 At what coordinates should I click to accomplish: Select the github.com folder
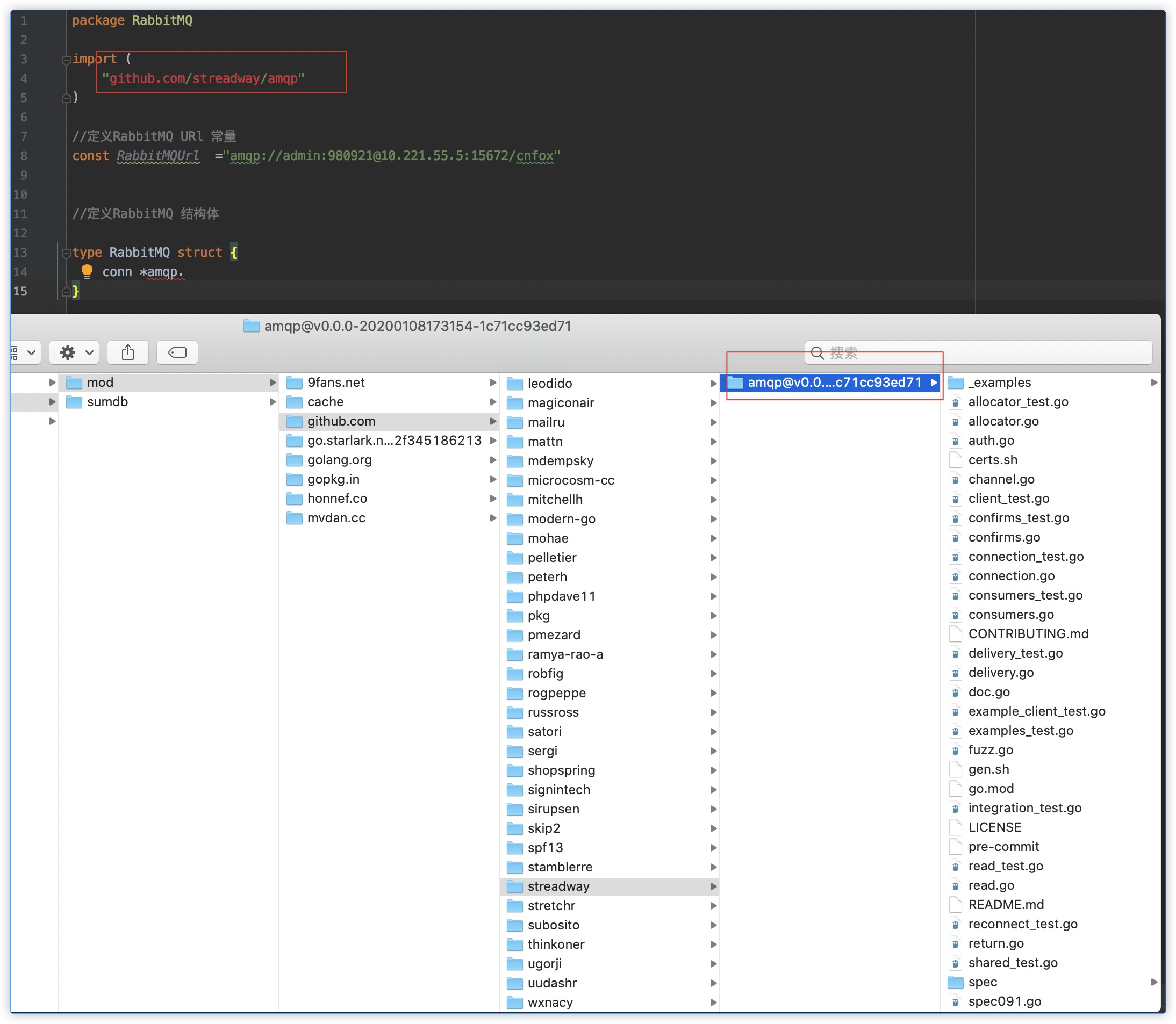389,421
